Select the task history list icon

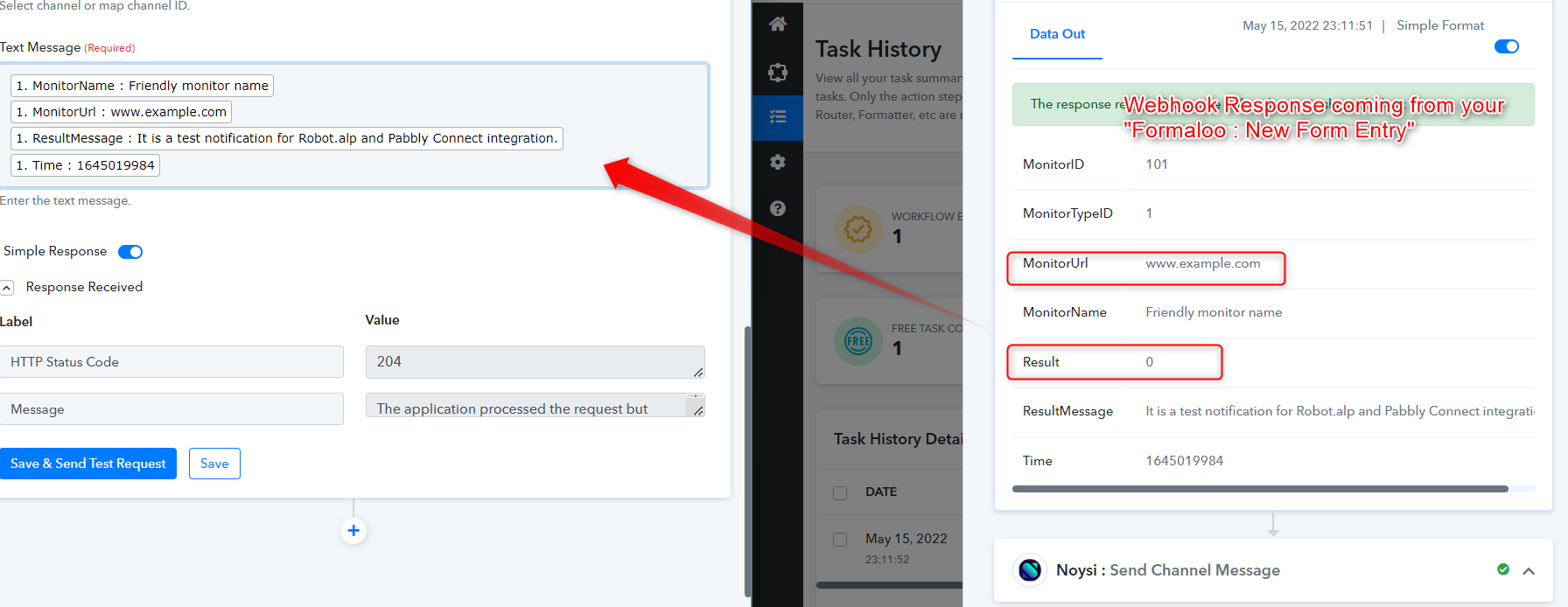[x=777, y=117]
